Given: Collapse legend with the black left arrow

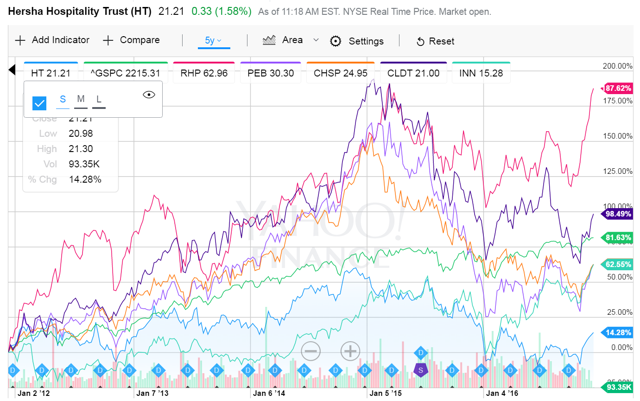Looking at the screenshot, I should (x=12, y=70).
